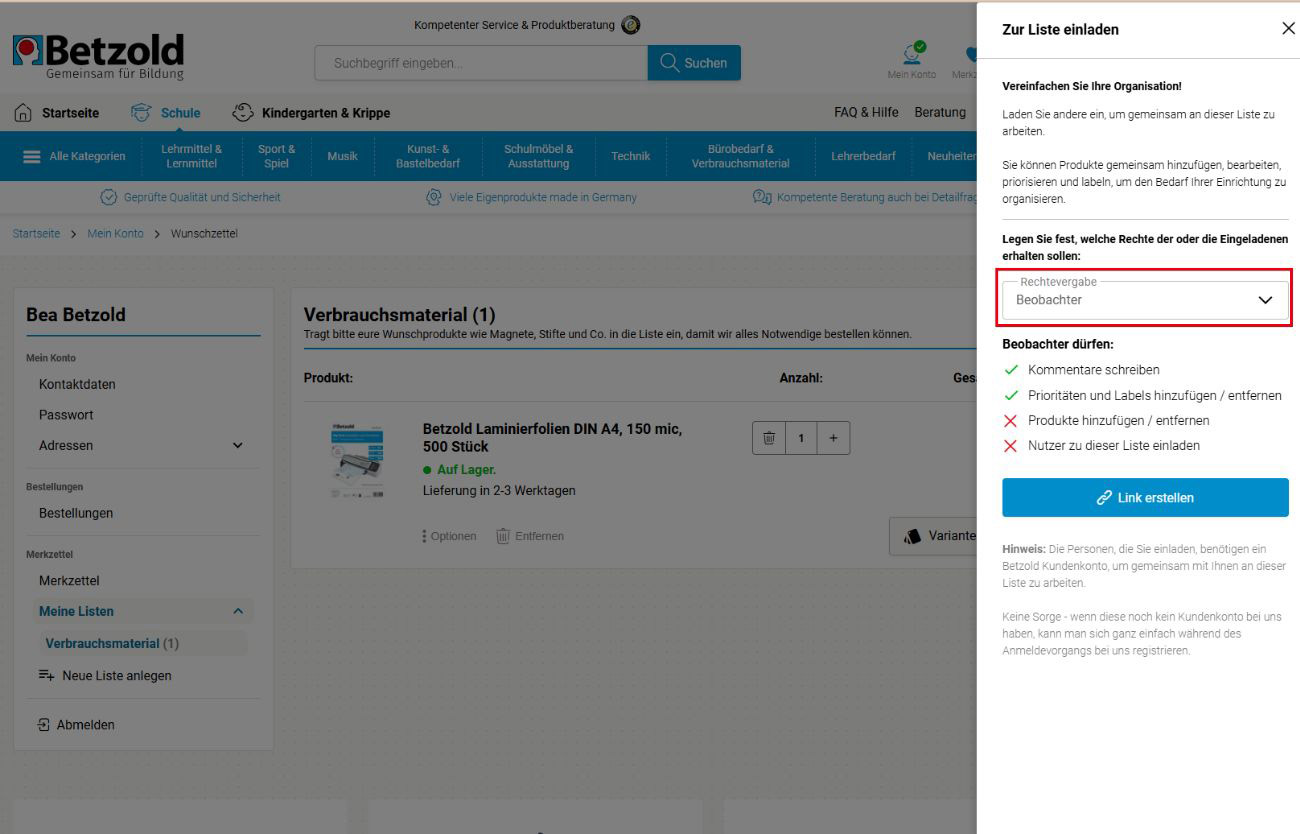Click the trash icon in quantity stepper

[768, 438]
